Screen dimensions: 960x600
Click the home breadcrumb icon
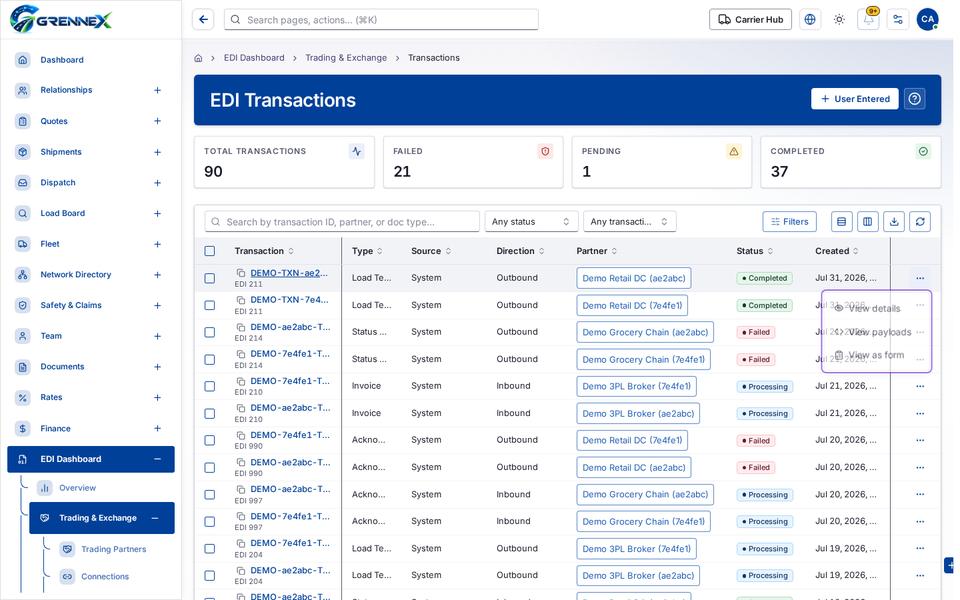(198, 58)
